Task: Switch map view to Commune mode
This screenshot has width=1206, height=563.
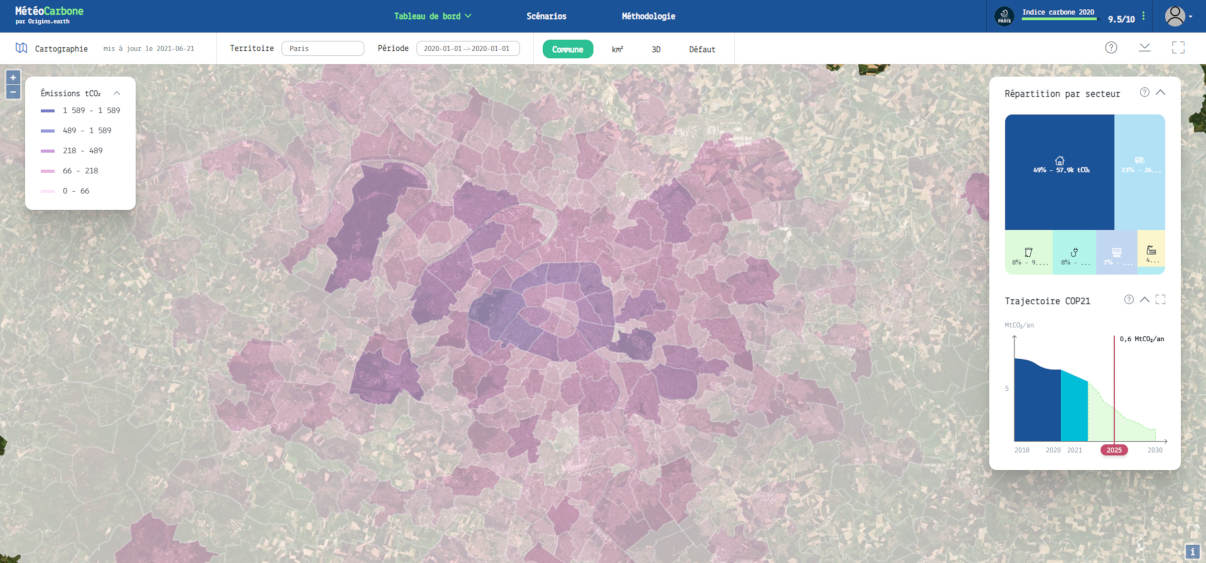Action: click(568, 49)
